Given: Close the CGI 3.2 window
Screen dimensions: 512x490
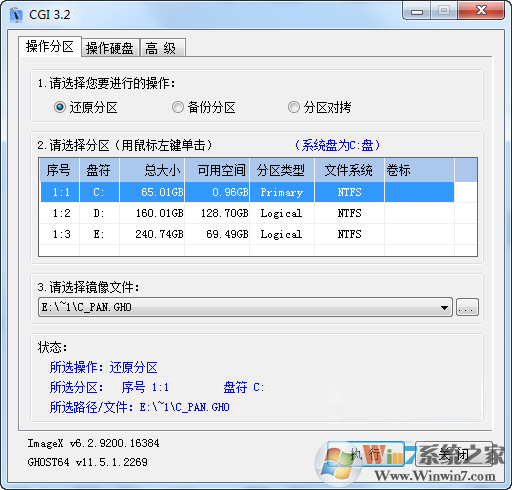Looking at the screenshot, I should [481, 11].
